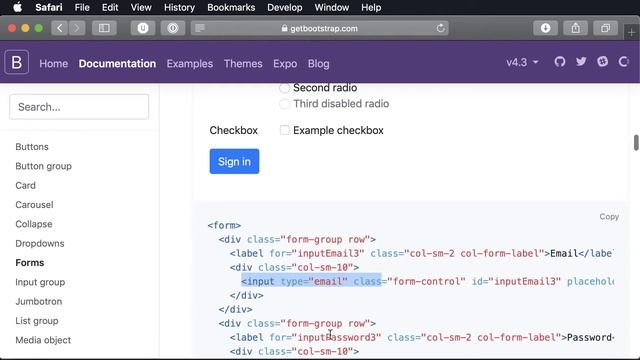
Task: Click the 1Password extension icon
Action: click(x=173, y=28)
